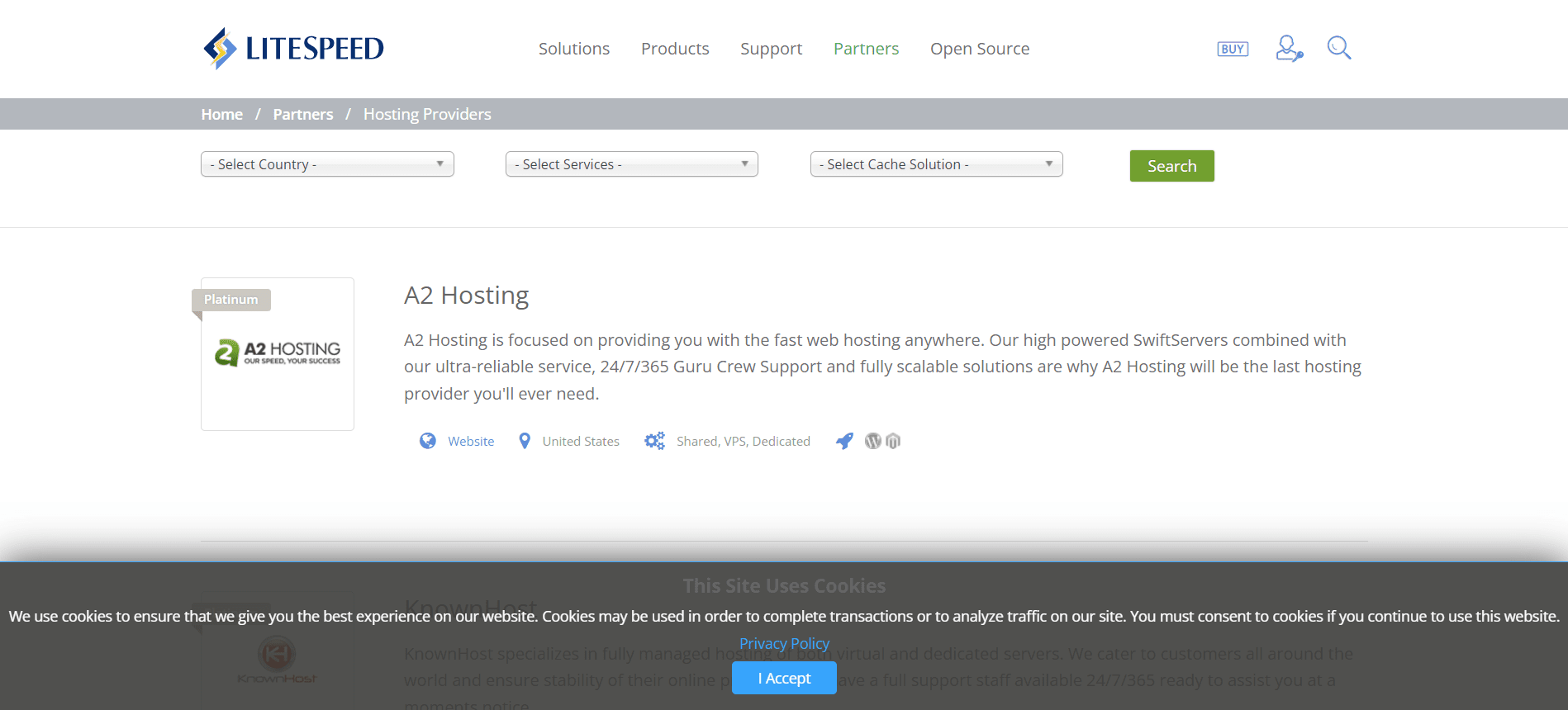Click the gears services icon
This screenshot has width=1568, height=710.
point(654,441)
